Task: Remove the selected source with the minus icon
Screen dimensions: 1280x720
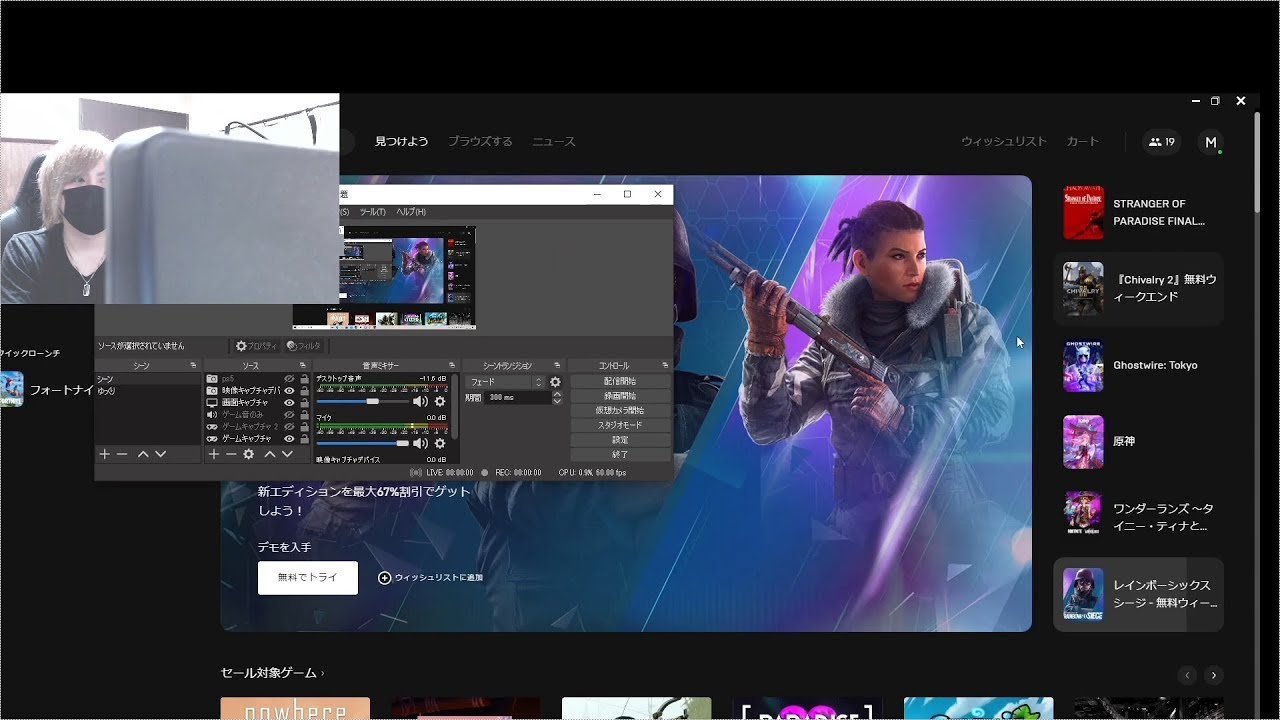Action: point(231,454)
